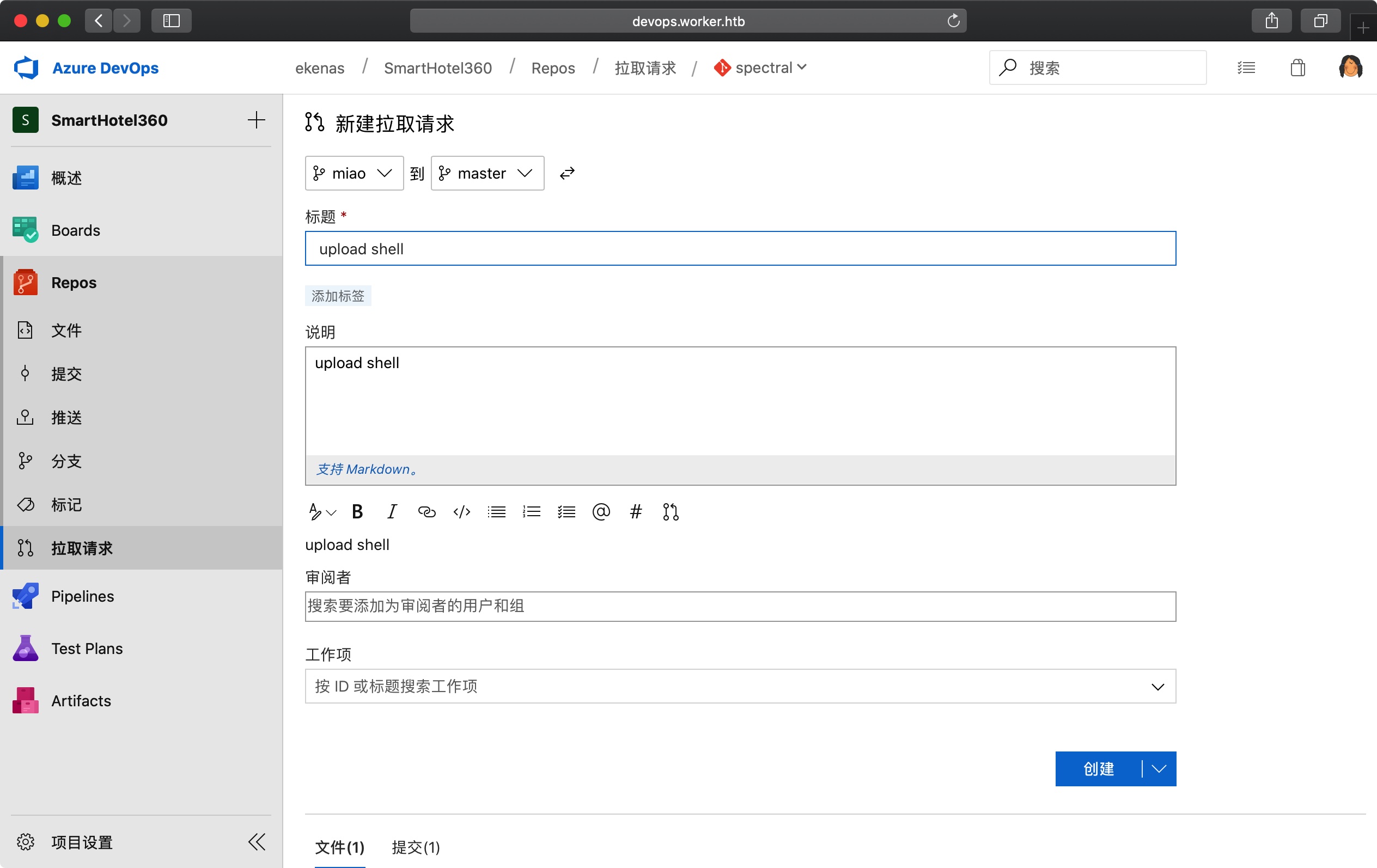Image resolution: width=1377 pixels, height=868 pixels.
Task: Insert a task checklist
Action: pyautogui.click(x=566, y=512)
